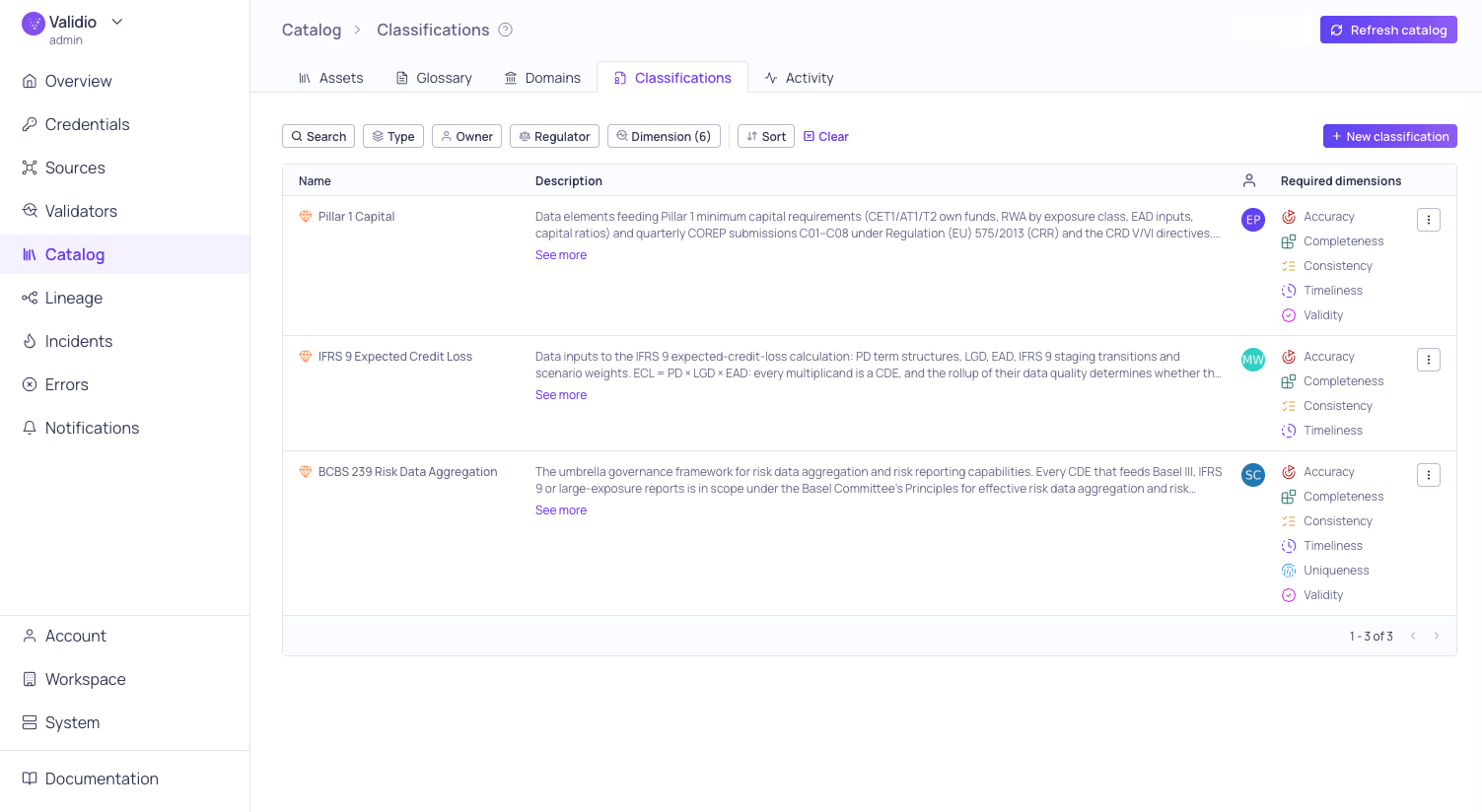Click the Name column header

[x=315, y=180]
